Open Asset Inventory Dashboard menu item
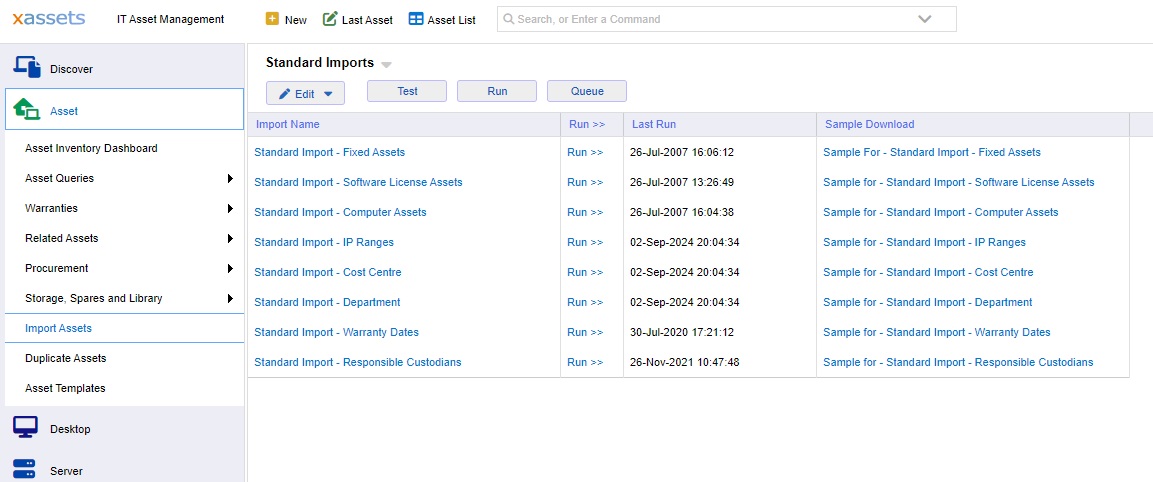The image size is (1153, 482). point(91,148)
